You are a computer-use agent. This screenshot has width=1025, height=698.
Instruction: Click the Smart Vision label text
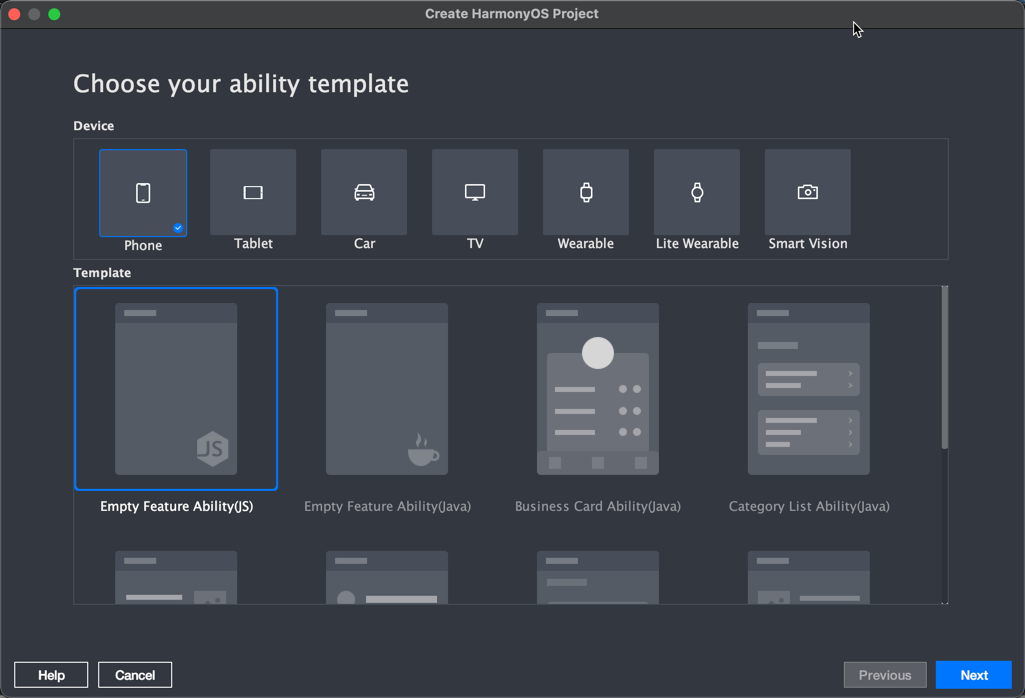coord(808,244)
